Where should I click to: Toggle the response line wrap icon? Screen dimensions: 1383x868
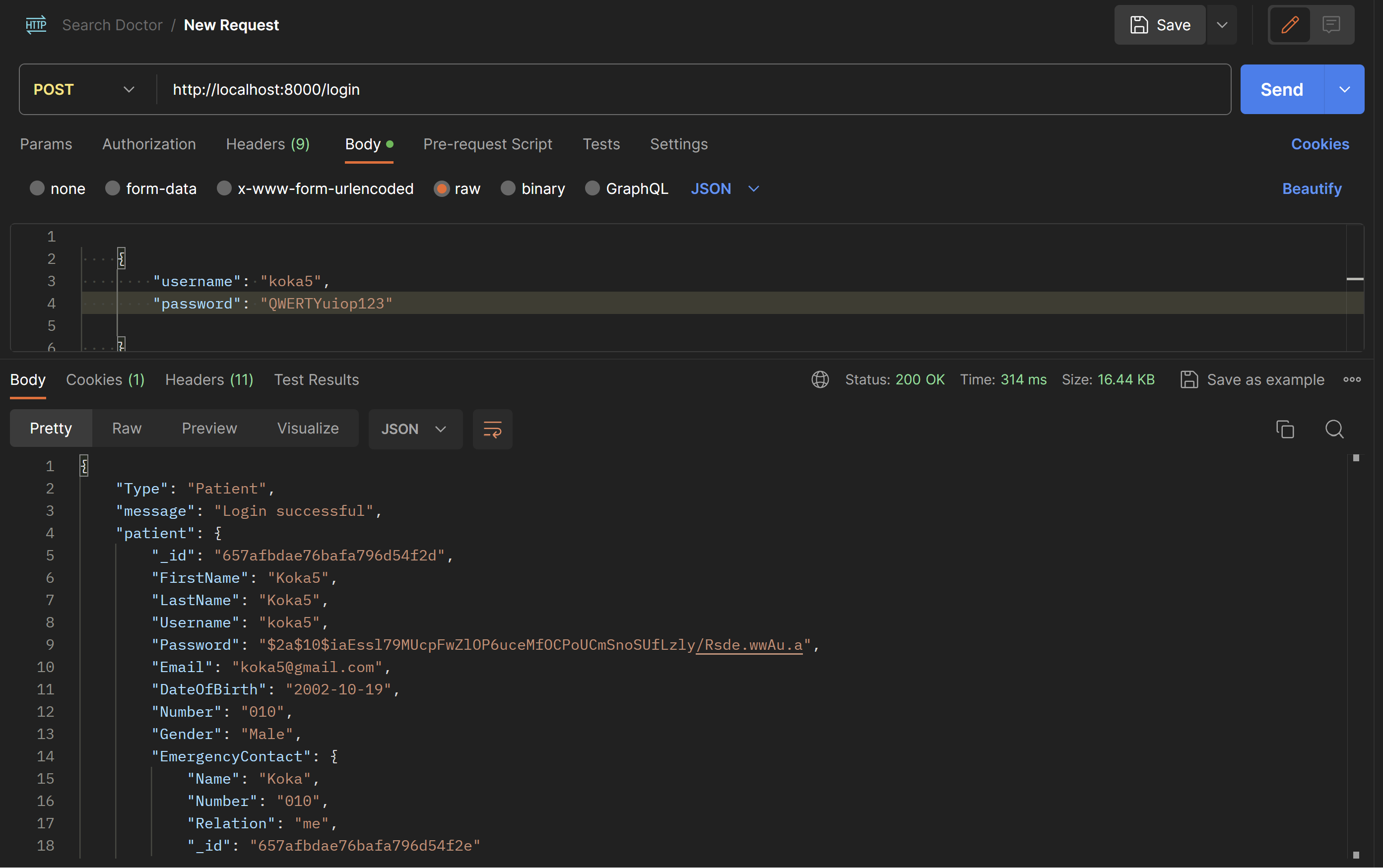click(x=492, y=429)
